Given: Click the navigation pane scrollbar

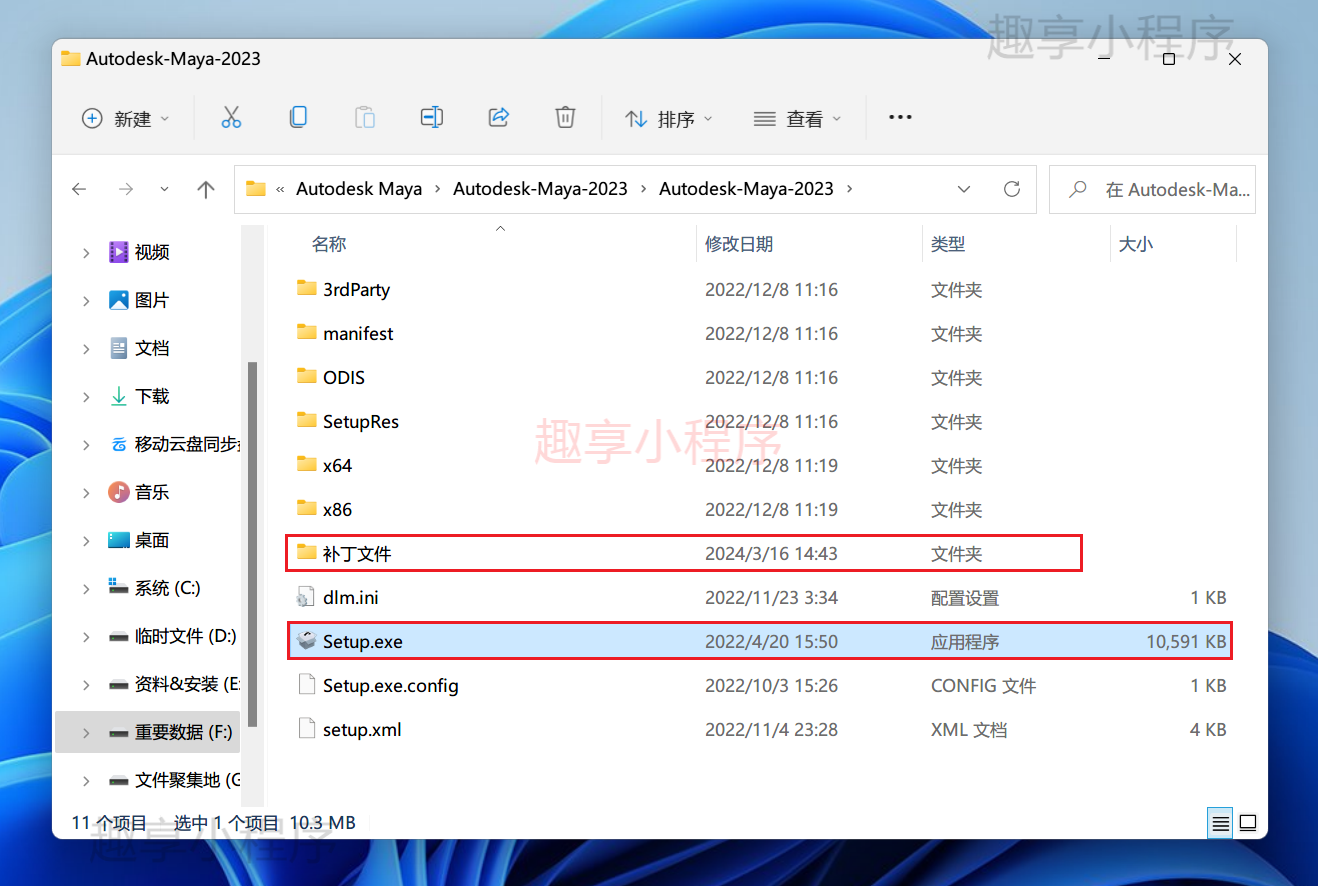Looking at the screenshot, I should pos(252,544).
